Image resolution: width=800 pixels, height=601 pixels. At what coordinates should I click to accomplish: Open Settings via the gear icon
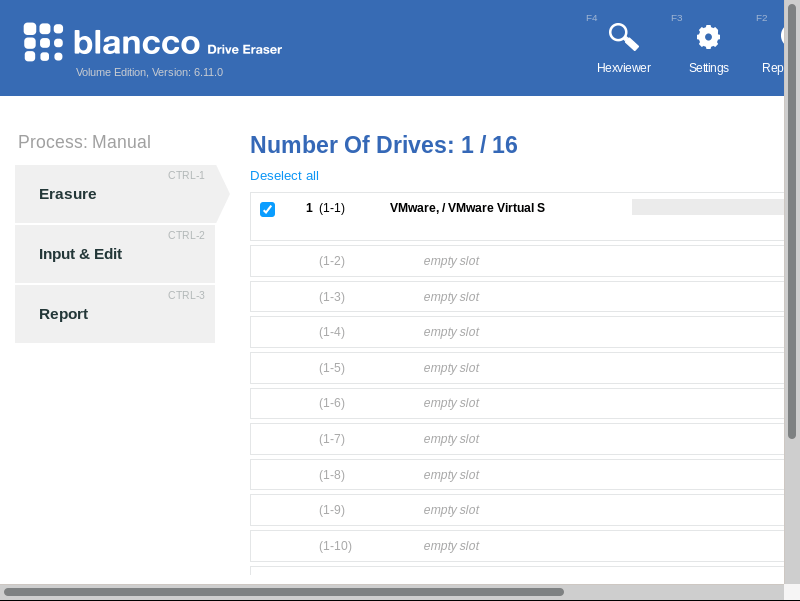point(708,36)
